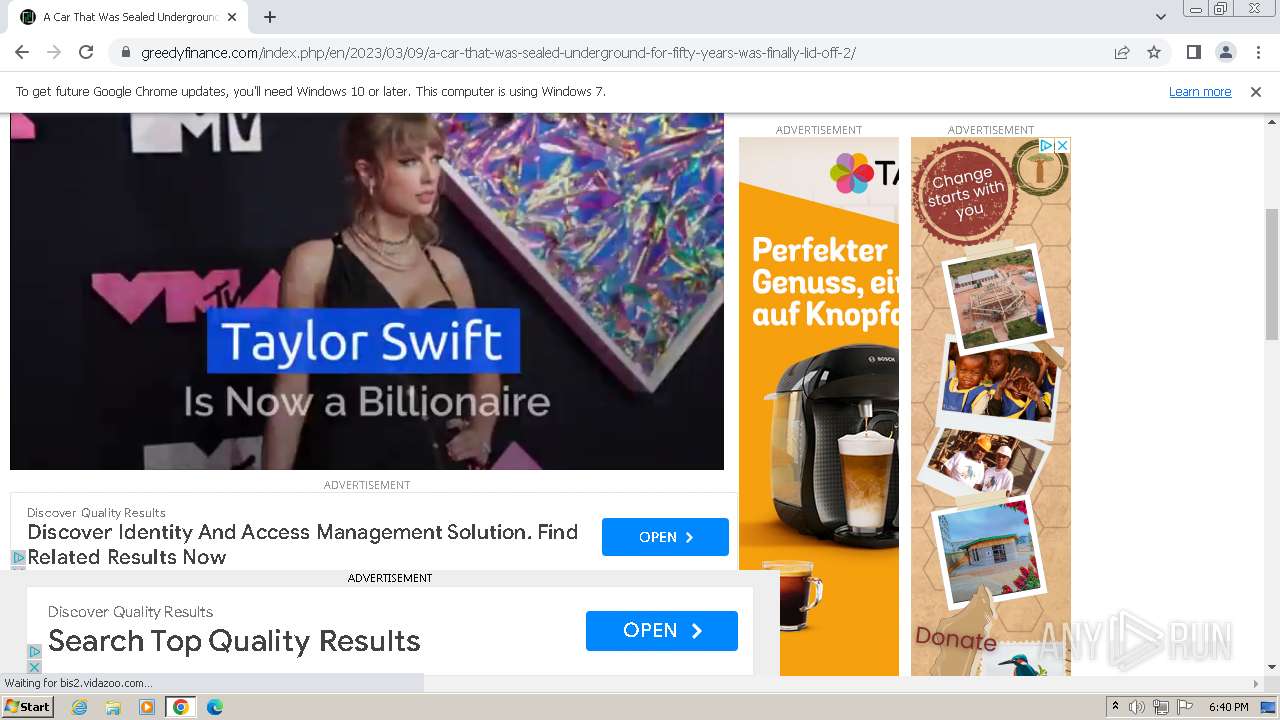Open Windows Media Player from taskbar
The width and height of the screenshot is (1280, 720).
pos(147,707)
